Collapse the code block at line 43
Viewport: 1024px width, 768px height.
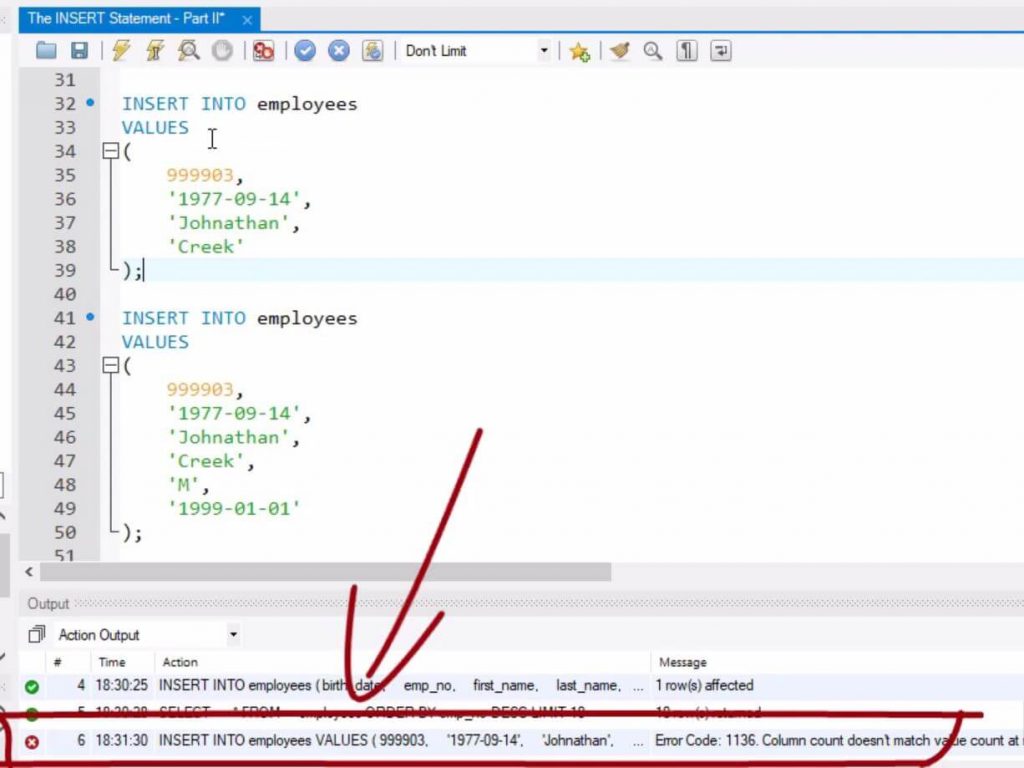click(110, 366)
